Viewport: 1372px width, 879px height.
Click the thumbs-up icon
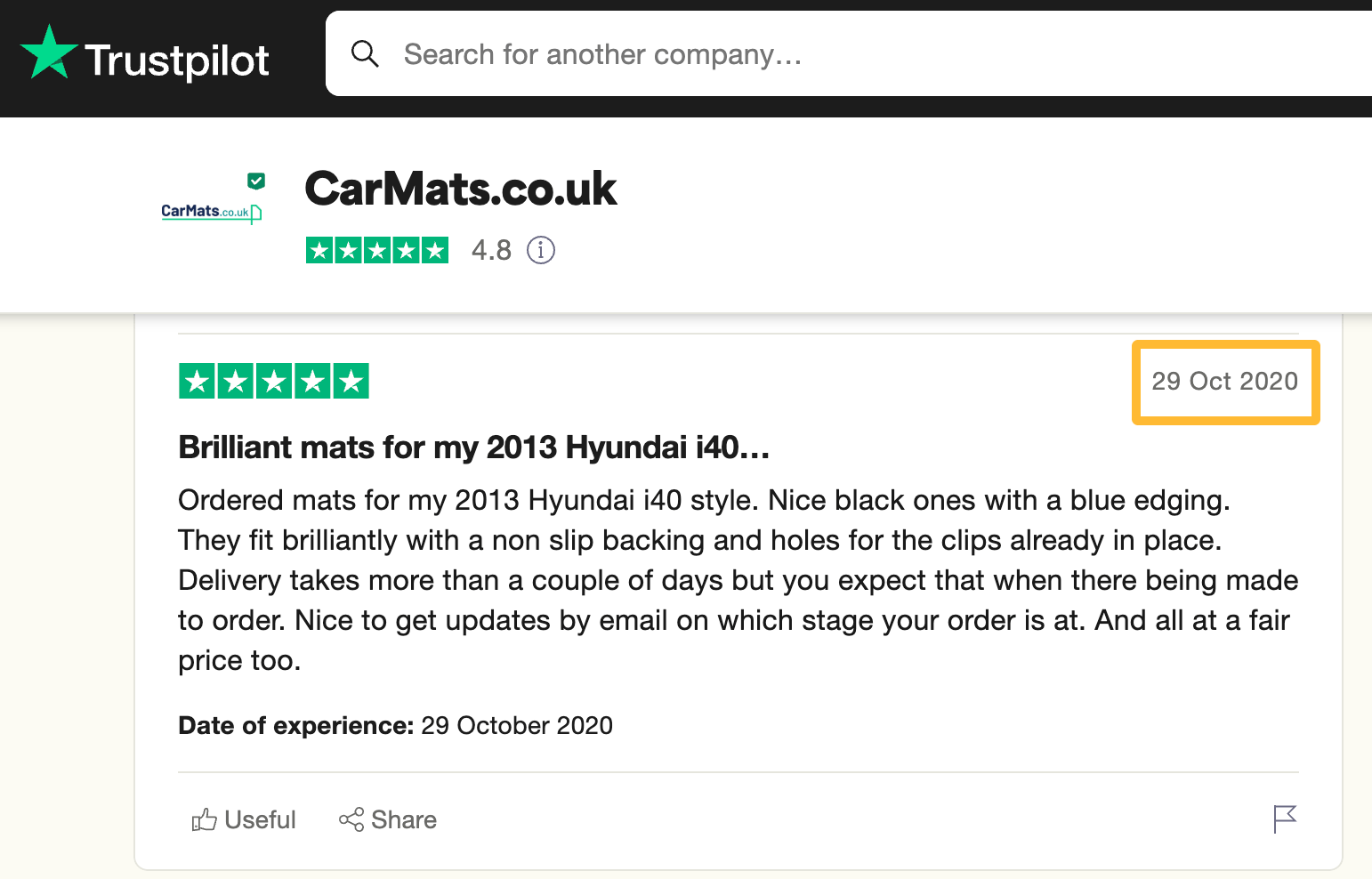pyautogui.click(x=205, y=819)
